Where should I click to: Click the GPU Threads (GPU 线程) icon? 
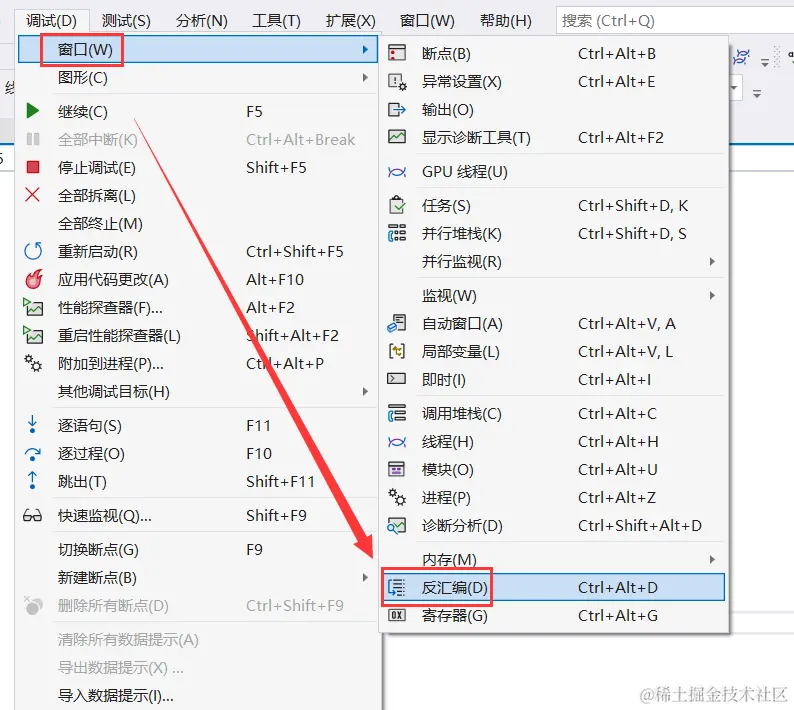[x=396, y=172]
